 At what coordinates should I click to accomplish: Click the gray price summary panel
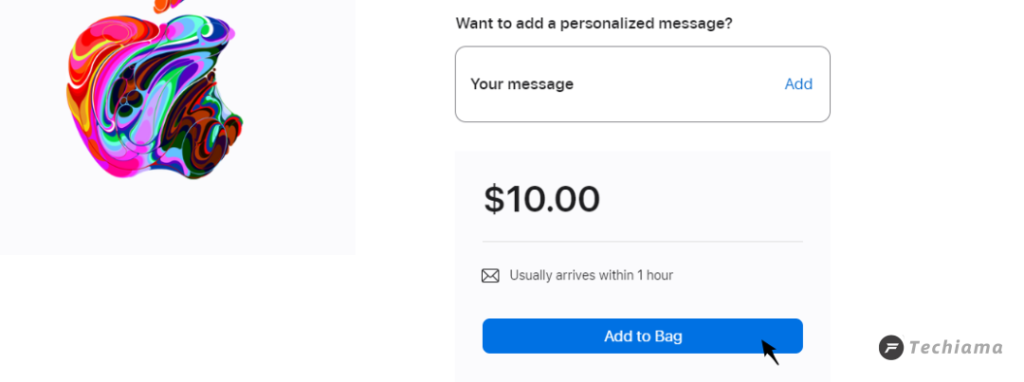pyautogui.click(x=643, y=266)
